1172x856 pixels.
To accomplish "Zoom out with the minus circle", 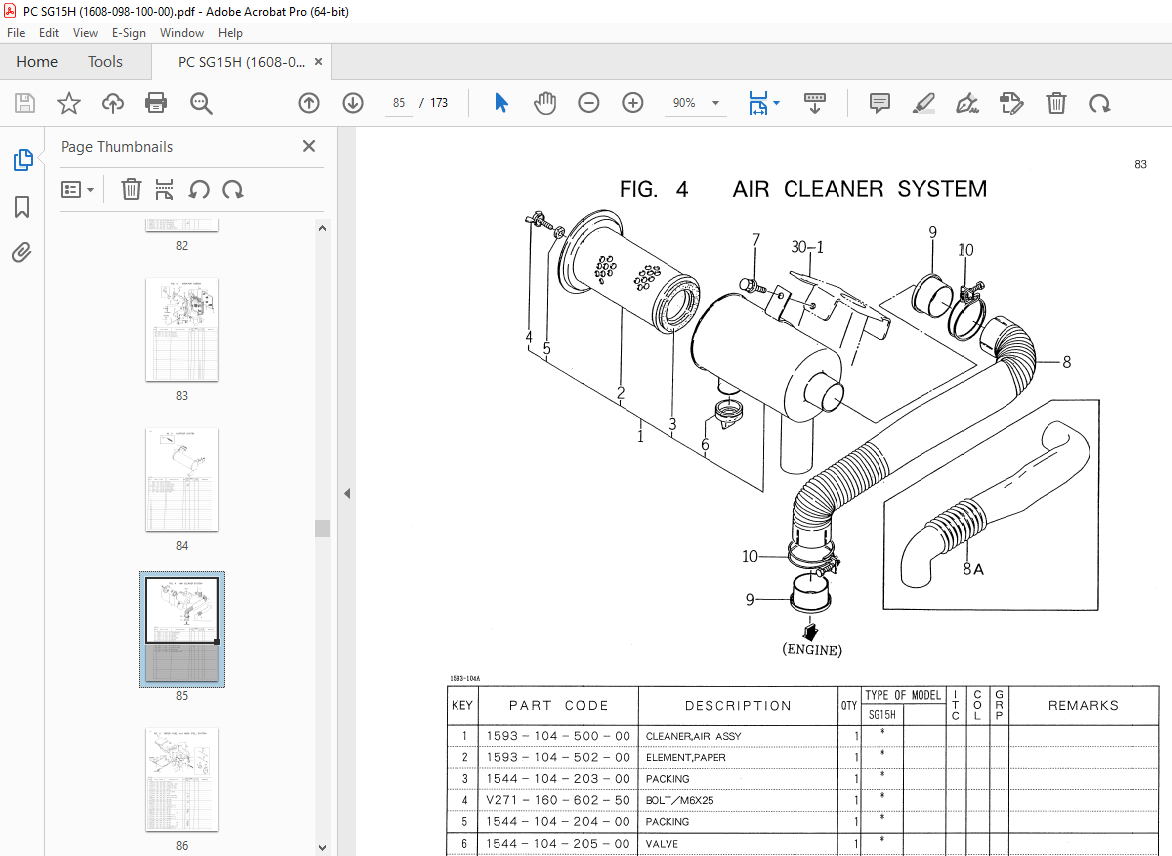I will (x=589, y=103).
